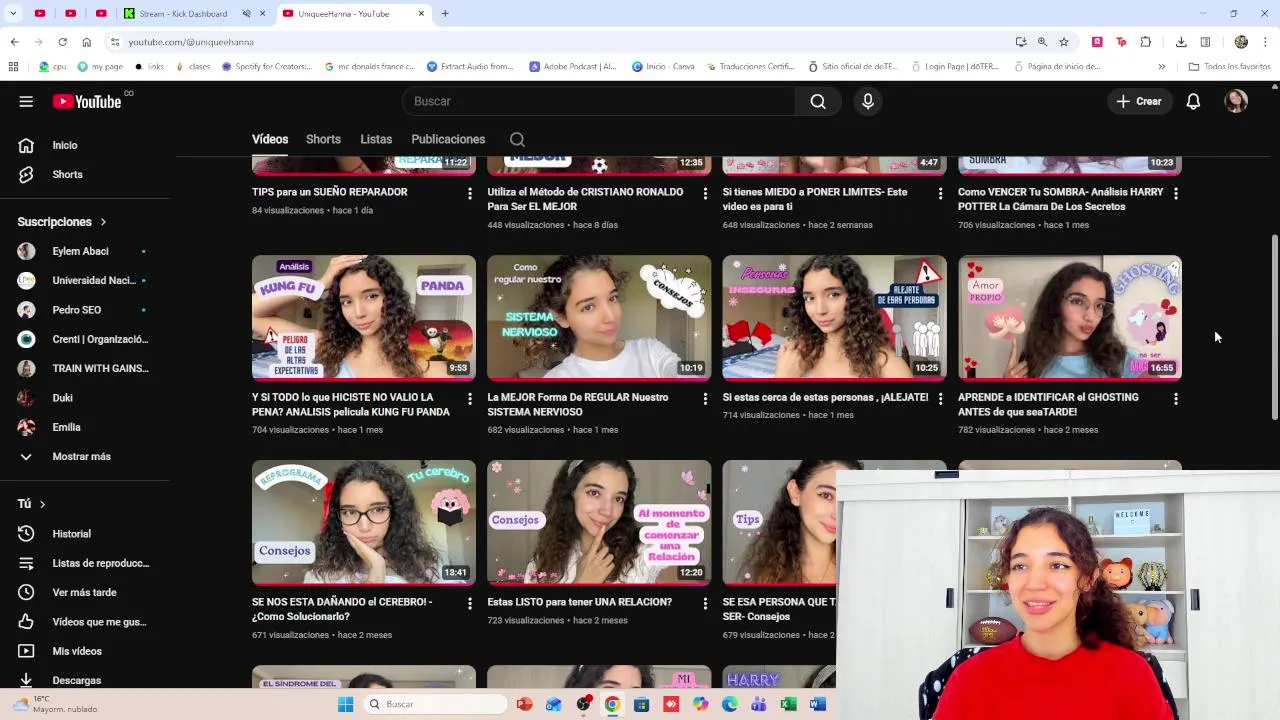This screenshot has height=720, width=1280.
Task: Switch to Vídeos tab
Action: pos(270,139)
